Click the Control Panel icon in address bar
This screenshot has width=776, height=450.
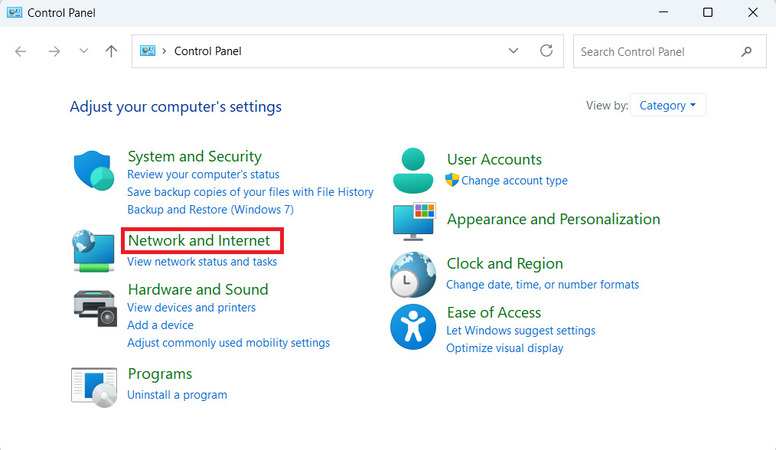click(x=147, y=50)
